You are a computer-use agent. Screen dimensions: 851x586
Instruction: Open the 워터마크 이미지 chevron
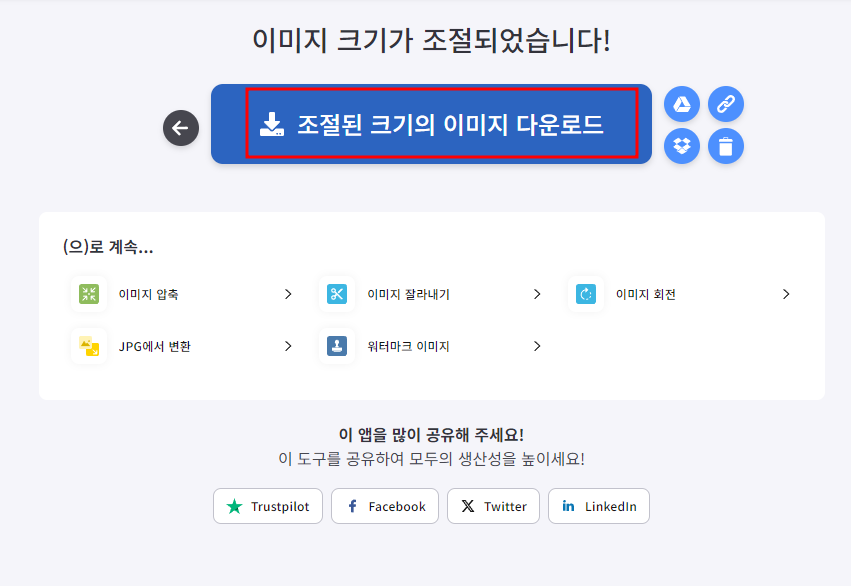(537, 346)
